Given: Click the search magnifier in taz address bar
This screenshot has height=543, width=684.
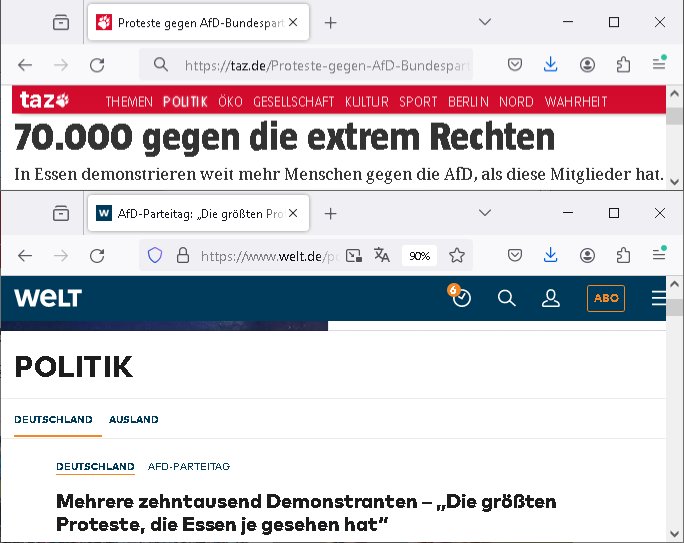Looking at the screenshot, I should pyautogui.click(x=161, y=65).
